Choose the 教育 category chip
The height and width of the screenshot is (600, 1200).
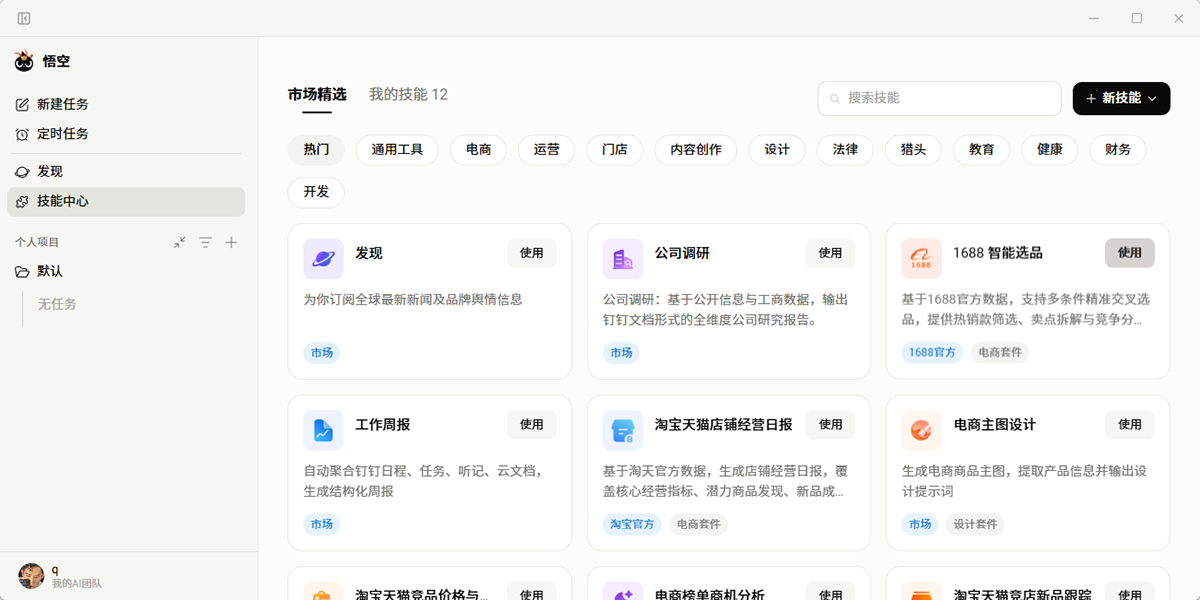[x=981, y=150]
